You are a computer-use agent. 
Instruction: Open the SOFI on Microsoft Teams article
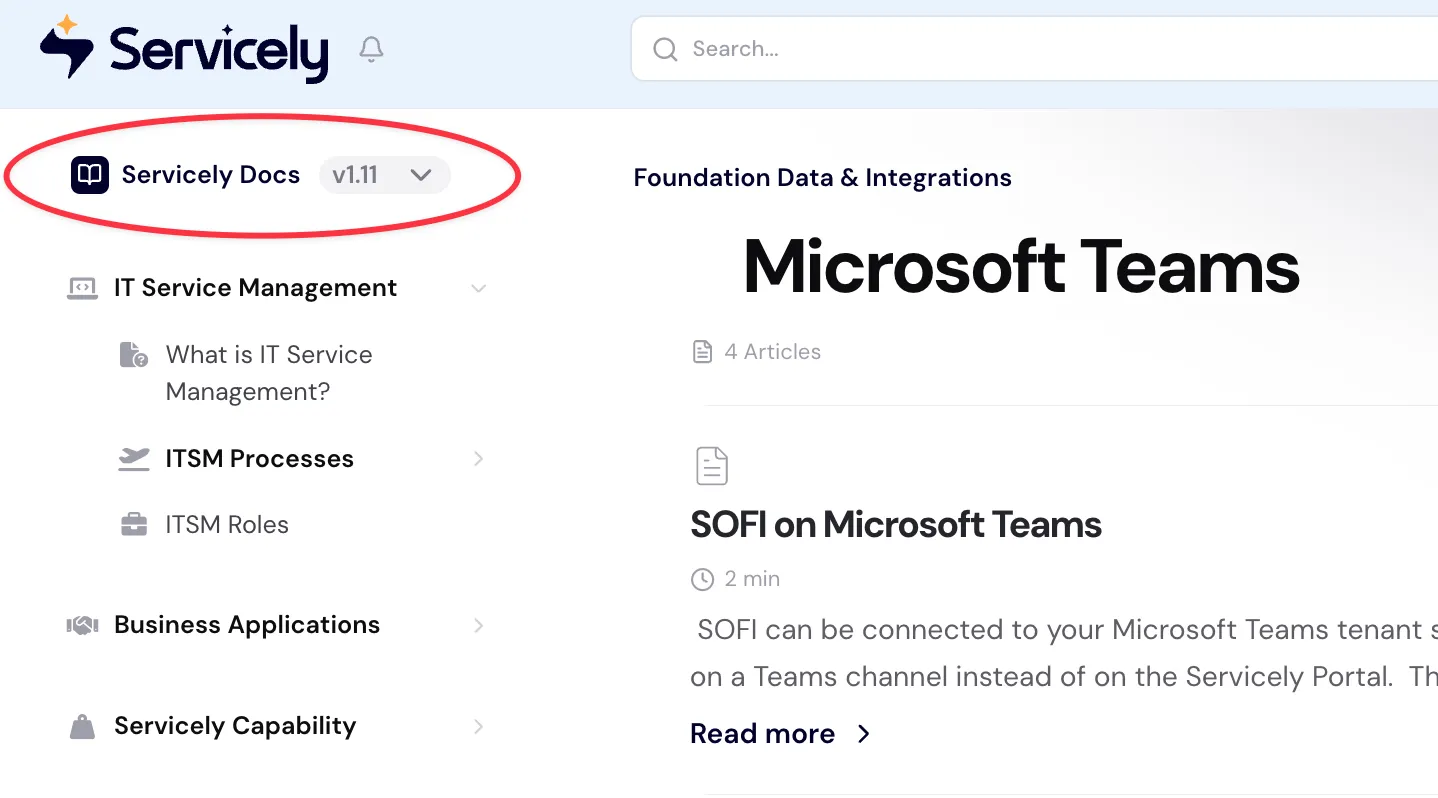pos(896,525)
